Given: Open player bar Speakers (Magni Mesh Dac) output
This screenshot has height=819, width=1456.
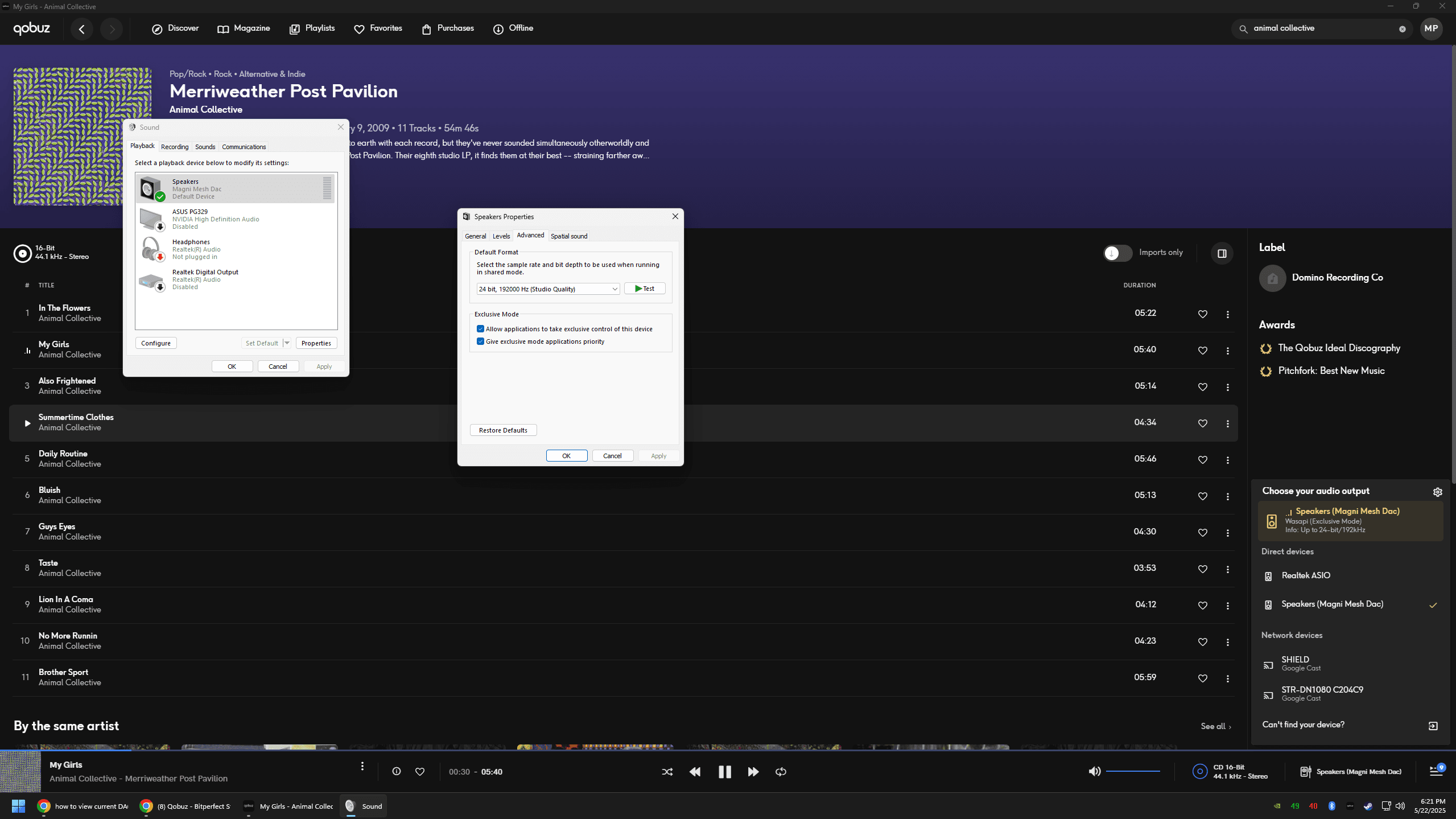Looking at the screenshot, I should [1351, 772].
